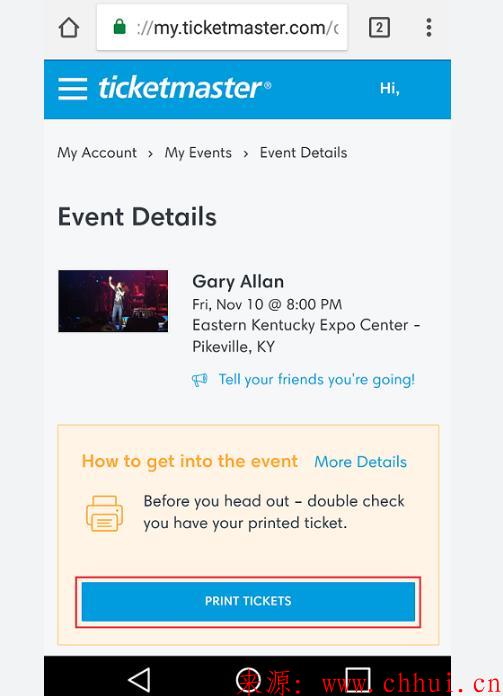The height and width of the screenshot is (696, 503).
Task: Open the More Details link
Action: pos(360,462)
